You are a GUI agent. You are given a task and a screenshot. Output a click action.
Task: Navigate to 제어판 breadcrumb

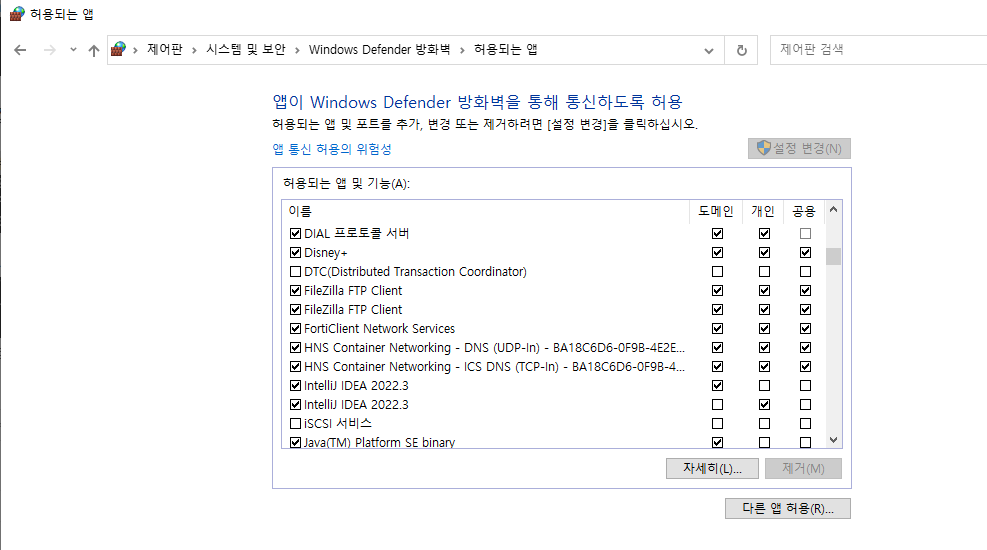(165, 49)
